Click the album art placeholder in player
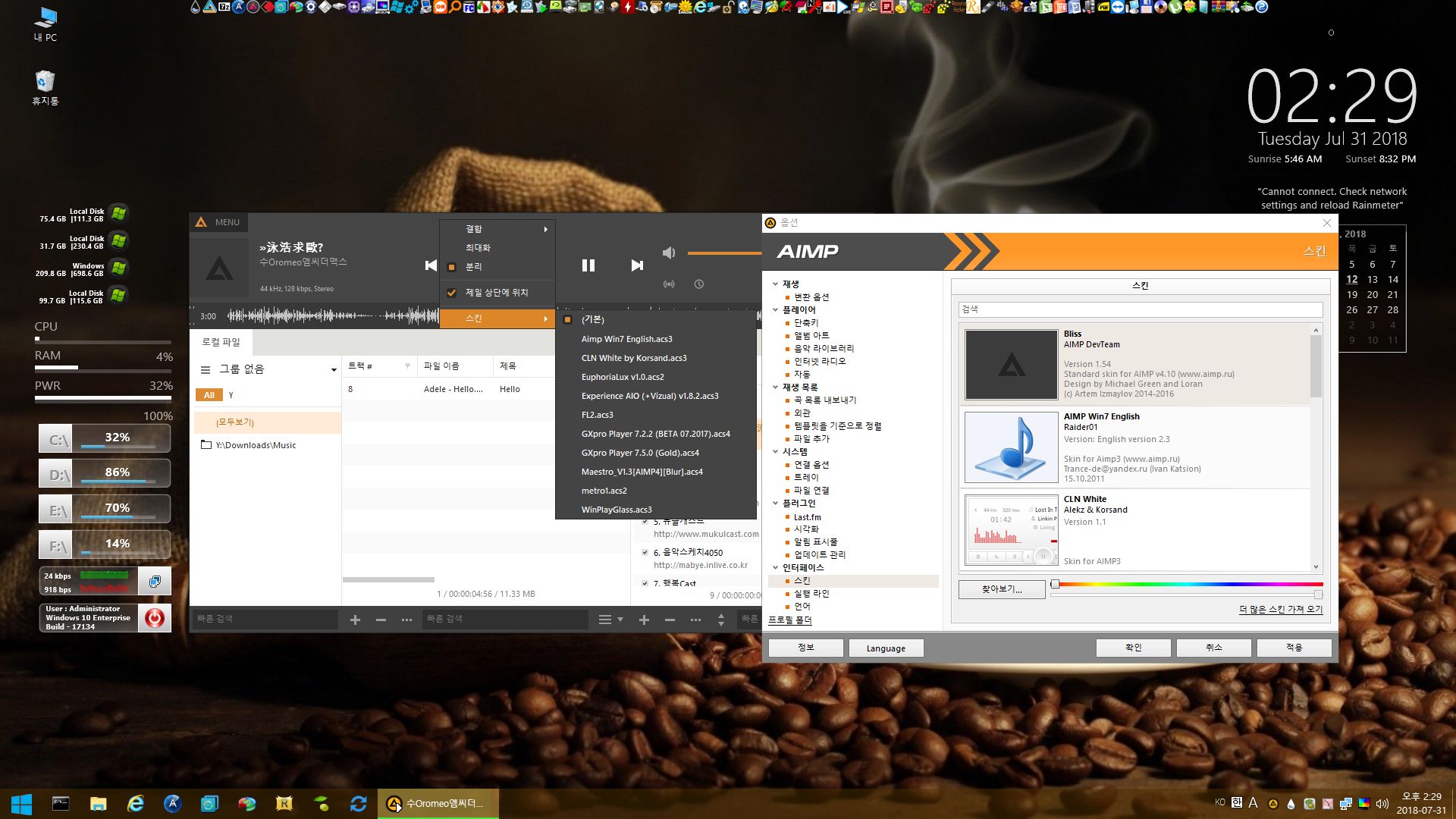Viewport: 1456px width, 819px height. (220, 268)
